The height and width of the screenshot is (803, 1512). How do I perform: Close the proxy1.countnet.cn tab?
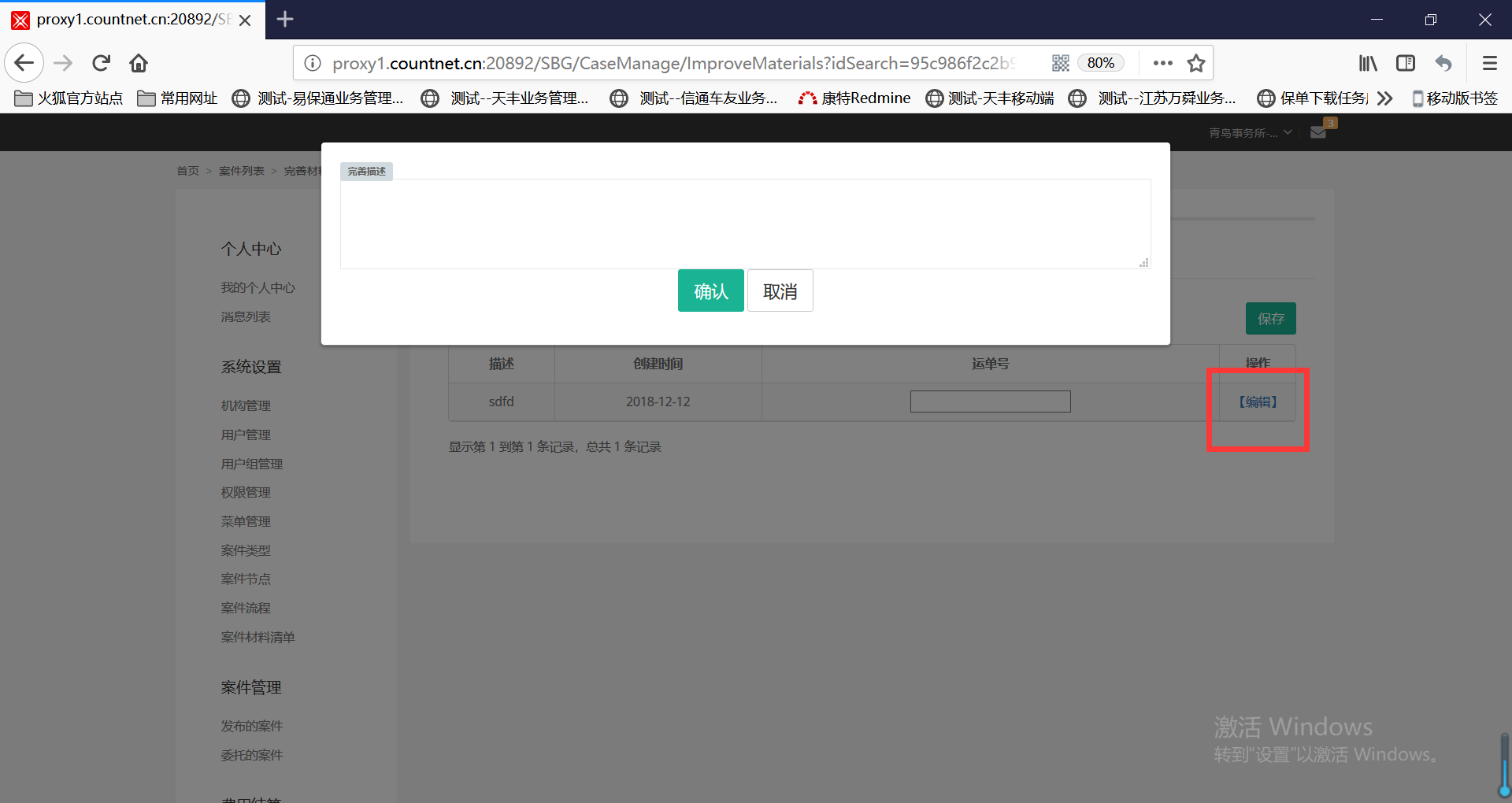[245, 20]
